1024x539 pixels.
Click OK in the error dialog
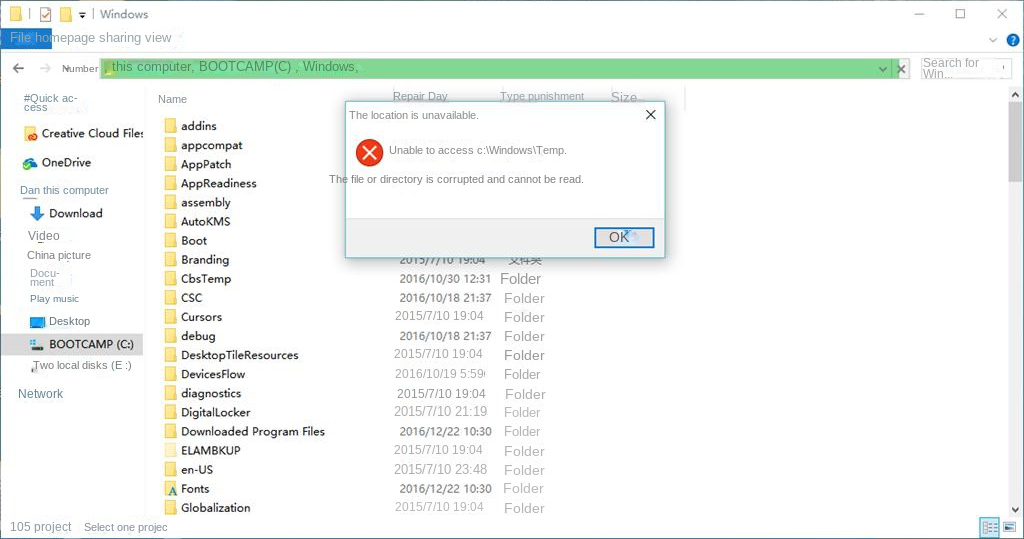(x=623, y=237)
